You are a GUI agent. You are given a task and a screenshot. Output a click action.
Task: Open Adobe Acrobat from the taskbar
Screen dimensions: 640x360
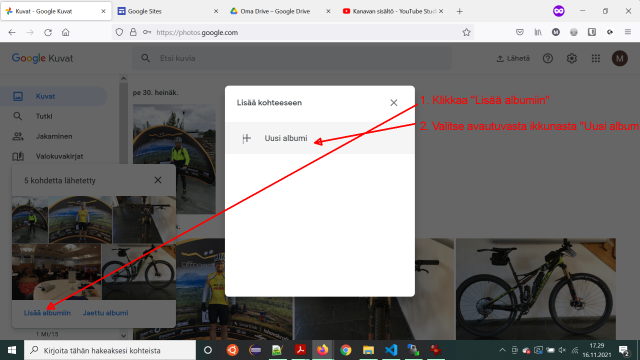(x=300, y=350)
